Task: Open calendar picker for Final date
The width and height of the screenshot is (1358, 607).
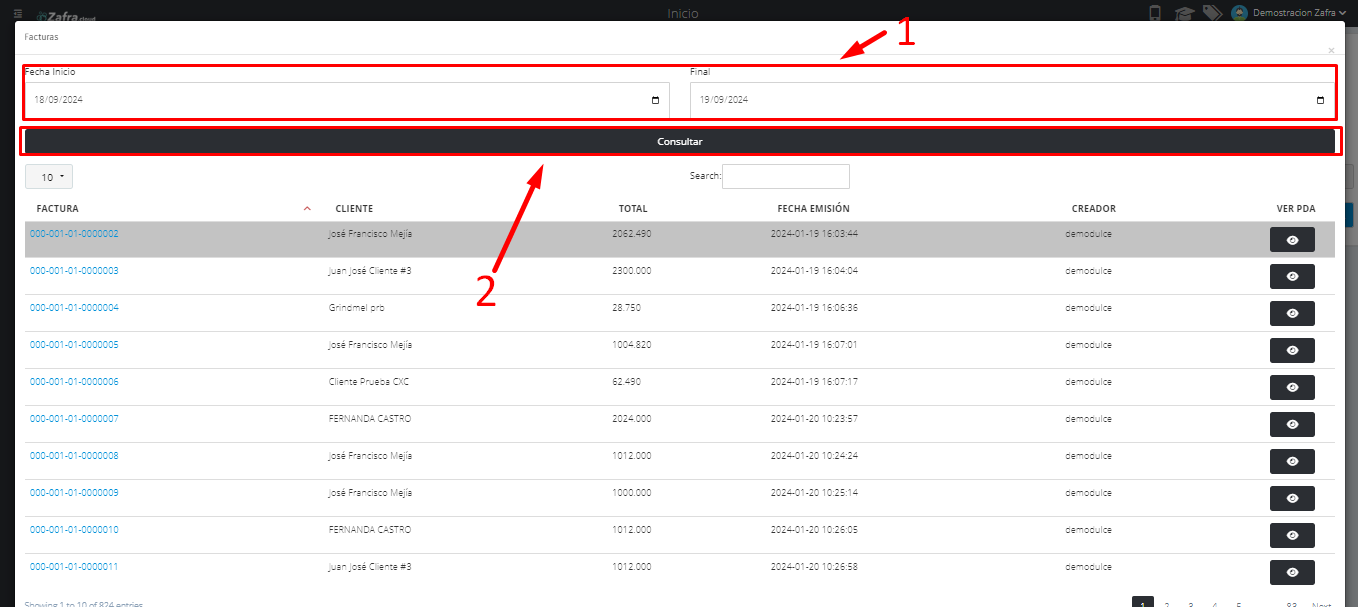Action: click(x=1320, y=100)
